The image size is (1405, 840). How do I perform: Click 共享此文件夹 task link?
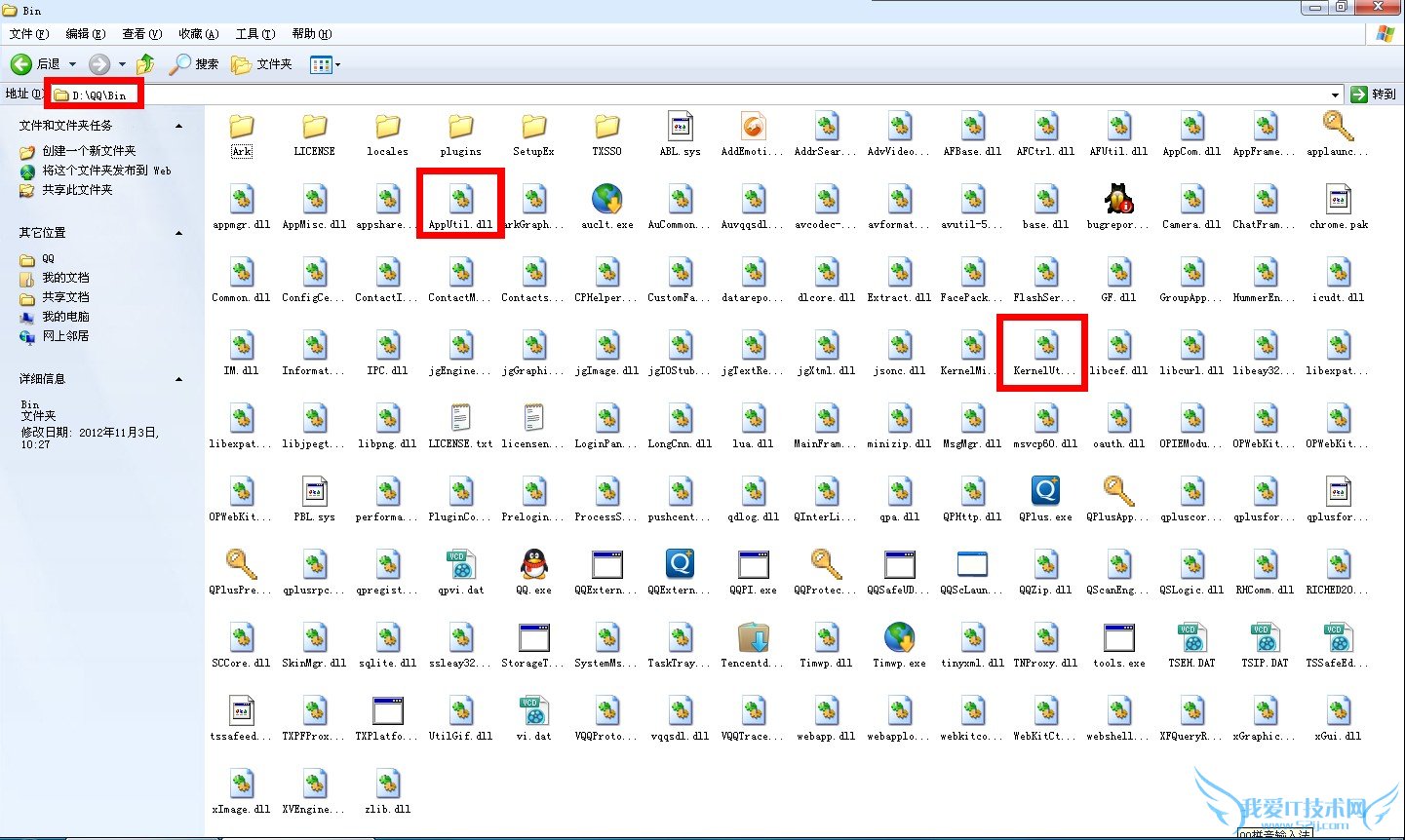77,190
